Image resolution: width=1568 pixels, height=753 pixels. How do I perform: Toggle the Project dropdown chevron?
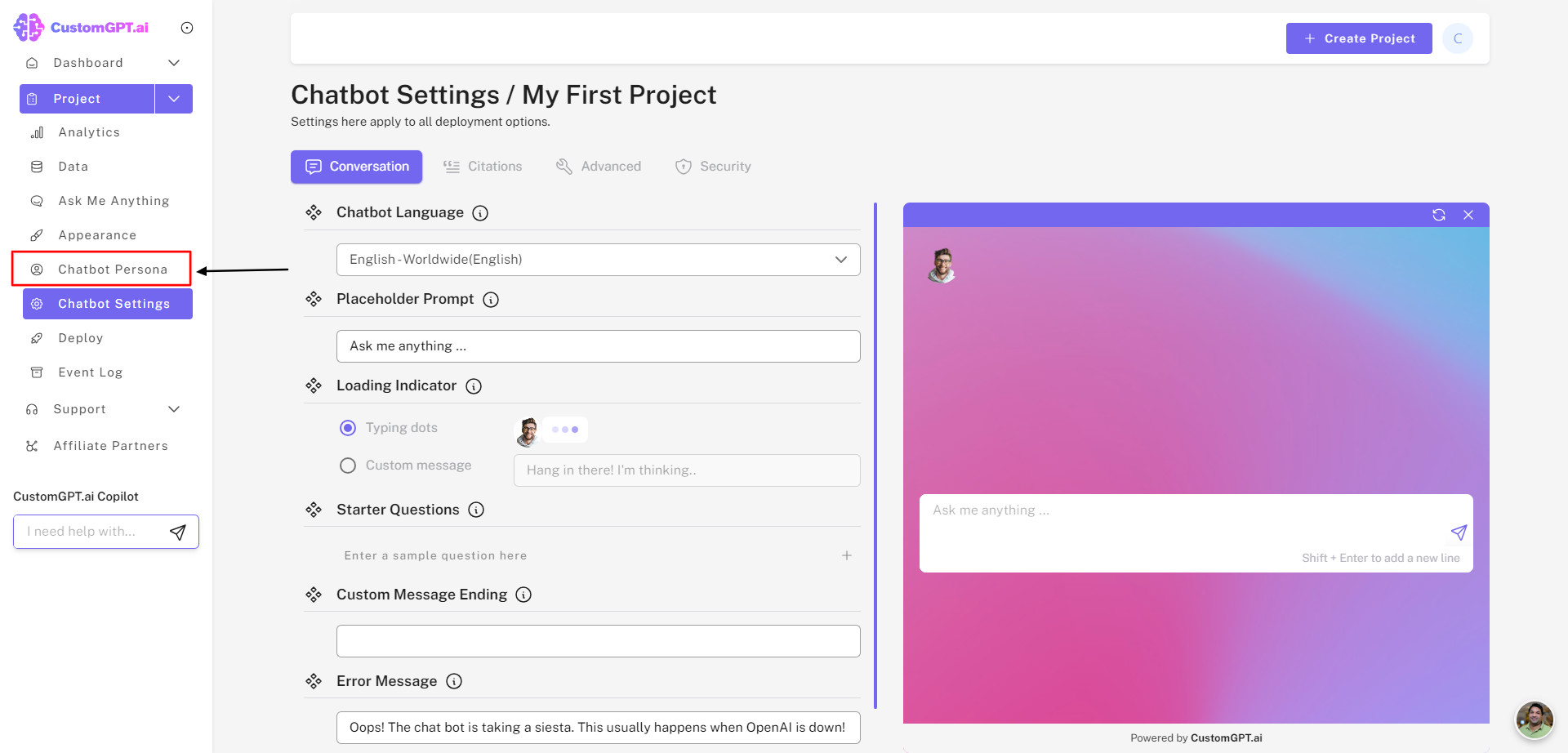pyautogui.click(x=174, y=99)
